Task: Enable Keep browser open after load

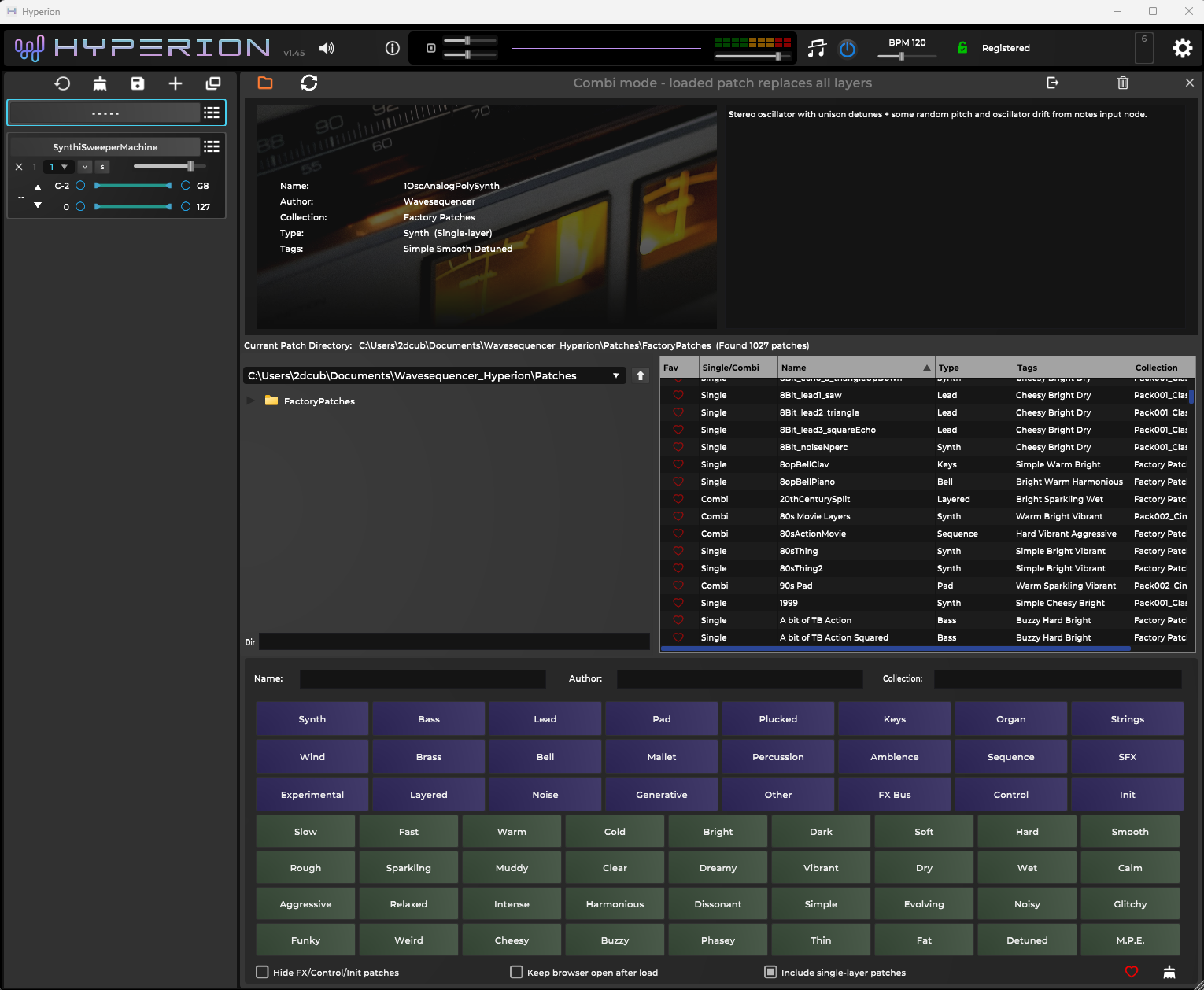Action: pyautogui.click(x=516, y=972)
